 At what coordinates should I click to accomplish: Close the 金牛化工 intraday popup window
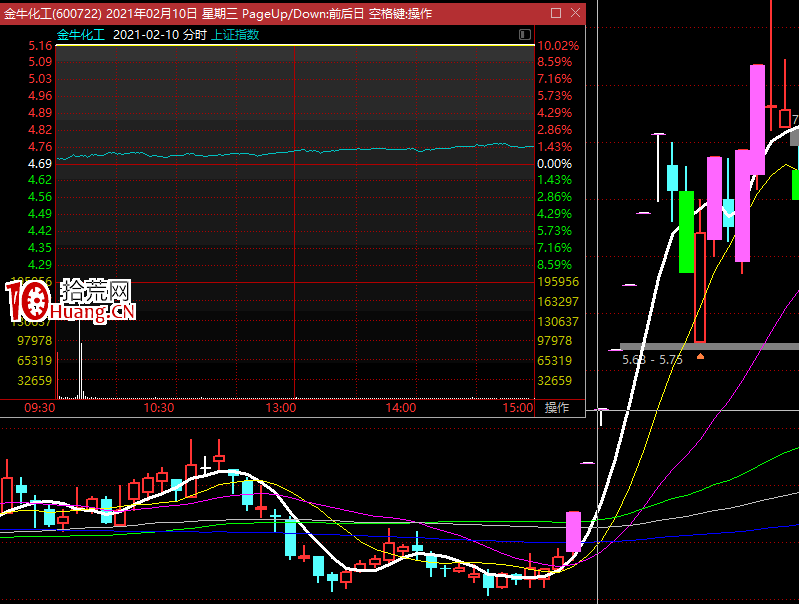[575, 13]
